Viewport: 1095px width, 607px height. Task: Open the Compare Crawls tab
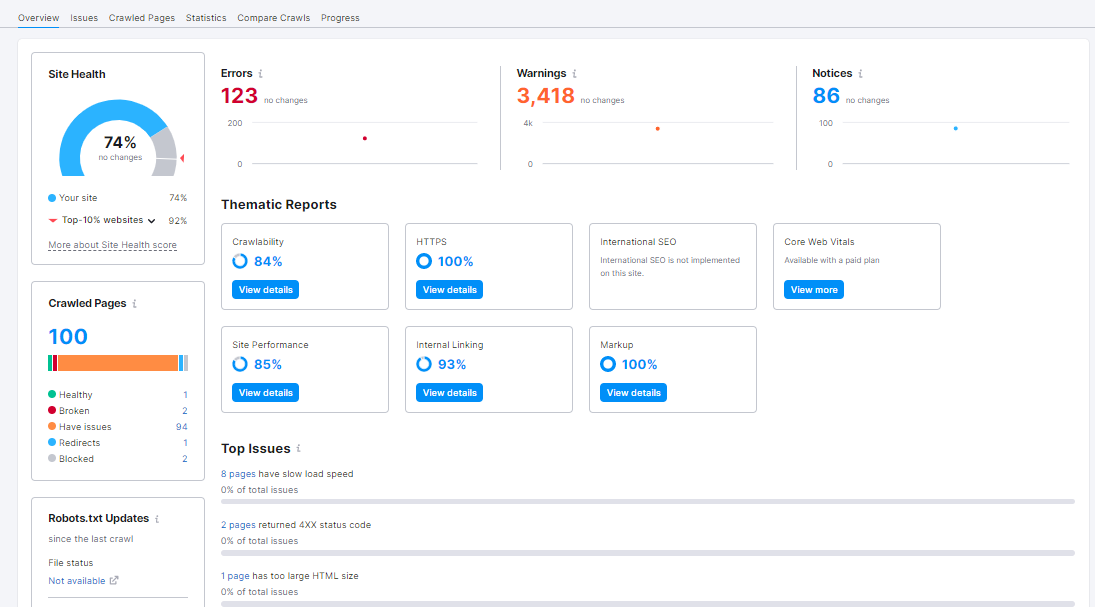(273, 18)
